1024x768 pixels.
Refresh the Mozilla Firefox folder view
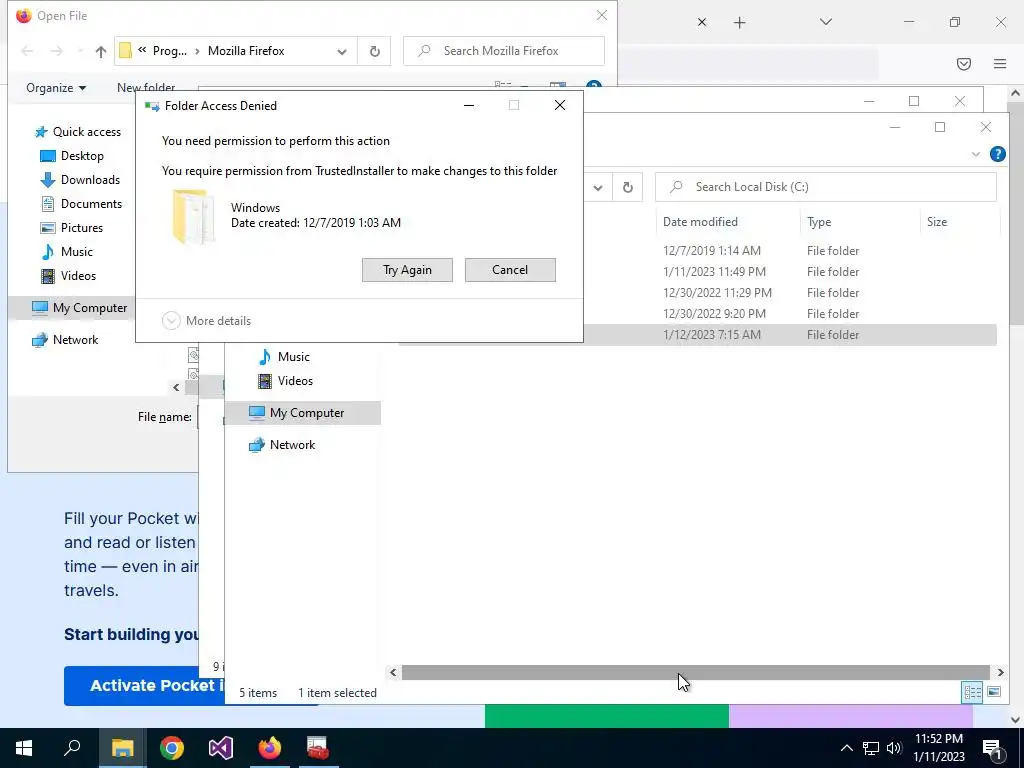click(x=375, y=51)
